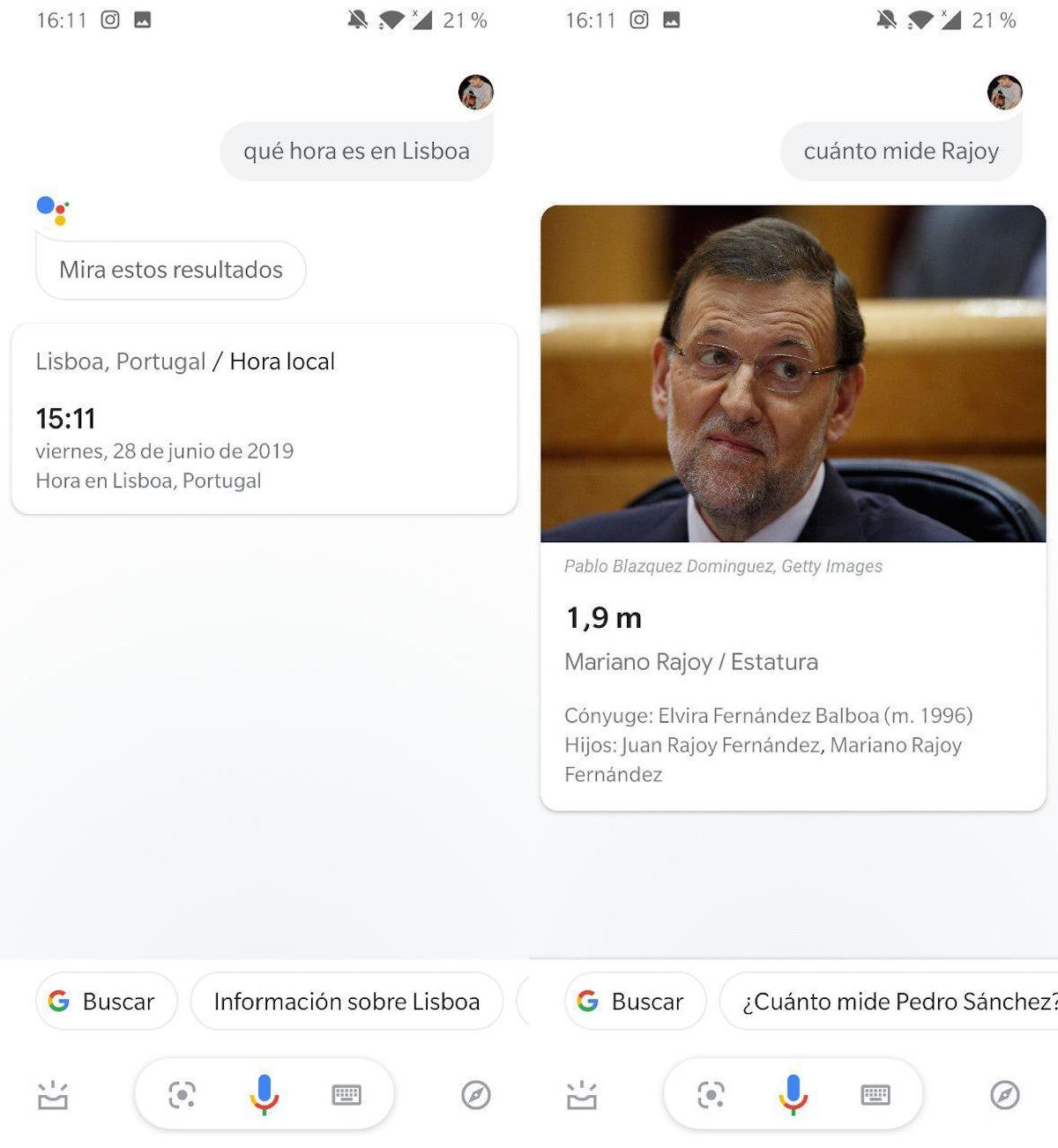Image resolution: width=1058 pixels, height=1148 pixels.
Task: Tap the microphone icon in right screen
Action: pyautogui.click(x=793, y=1095)
